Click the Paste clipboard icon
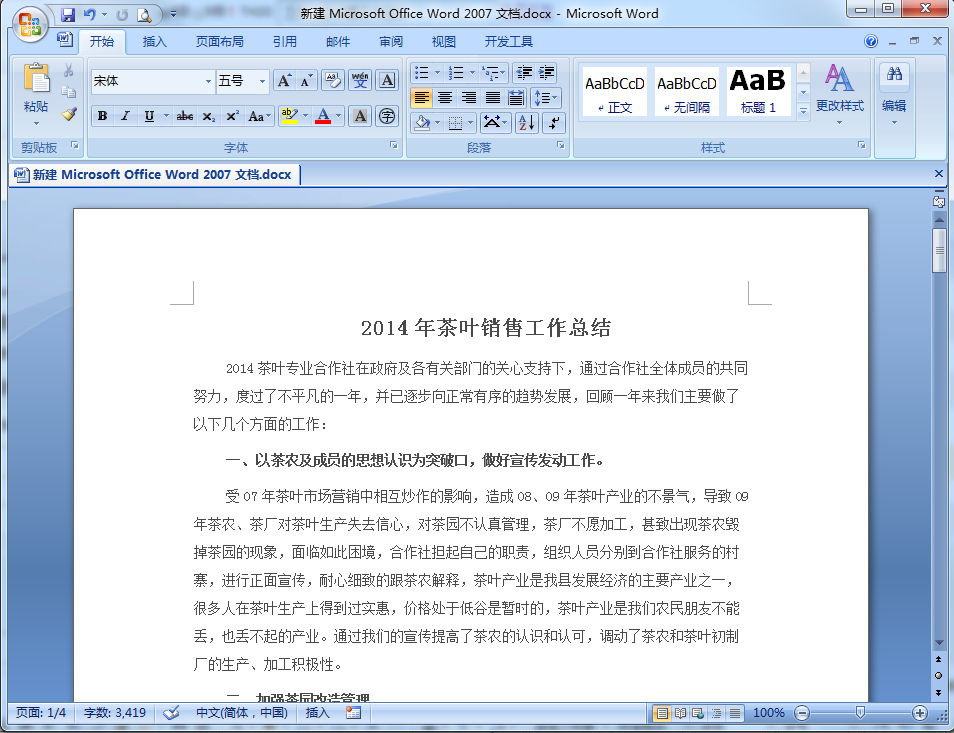 tap(36, 80)
